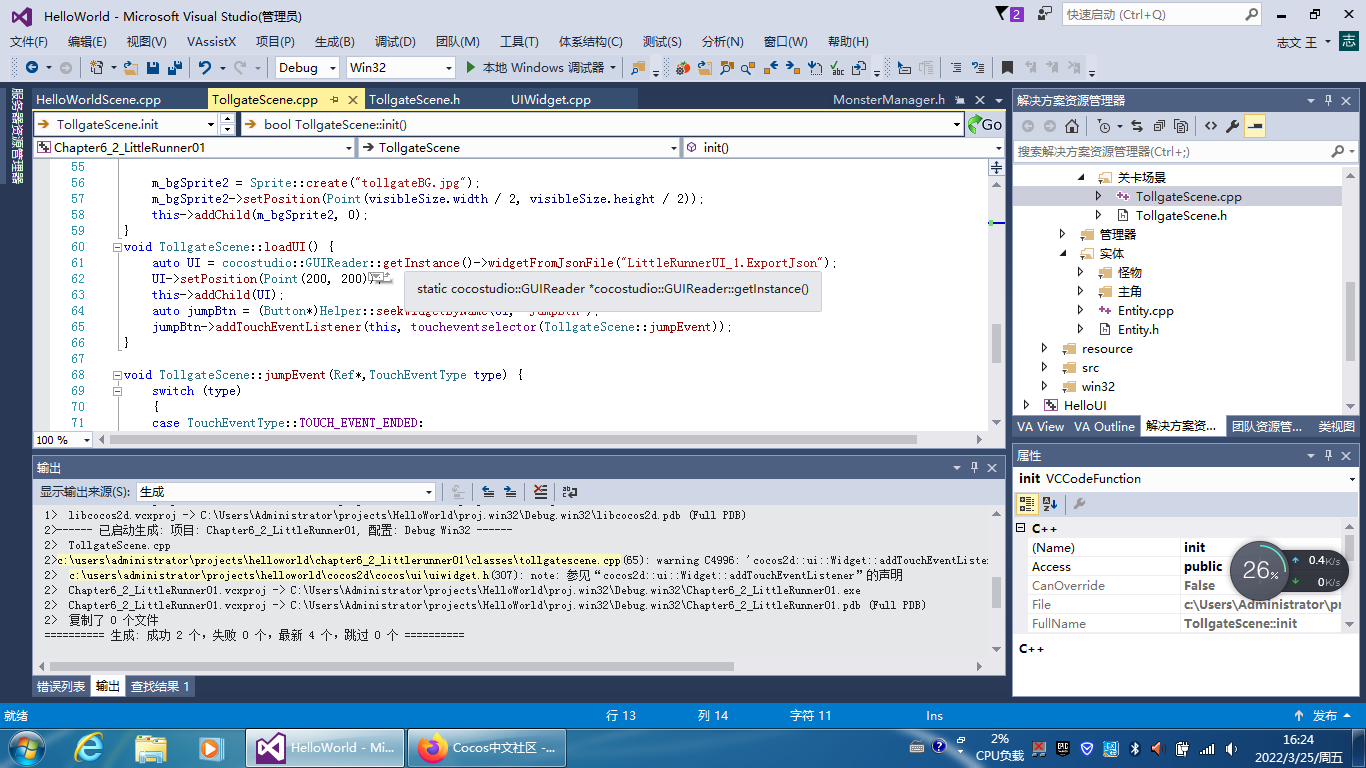Toggle the Preview Selected Items button
The height and width of the screenshot is (768, 1366).
[x=1255, y=127]
